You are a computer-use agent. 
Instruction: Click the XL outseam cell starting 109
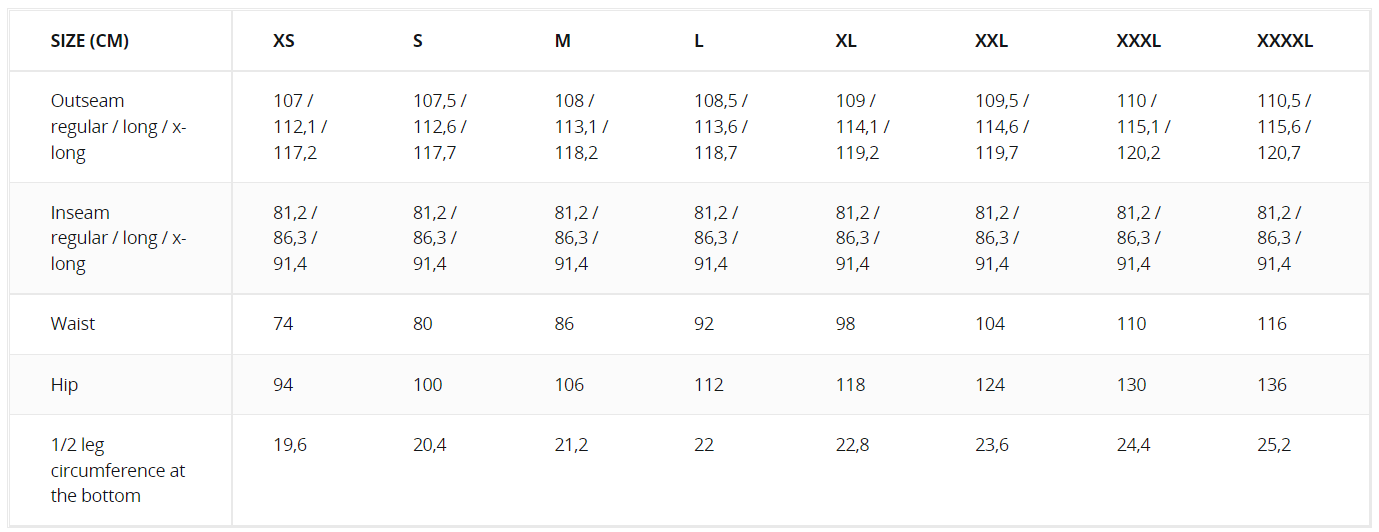pyautogui.click(x=862, y=127)
